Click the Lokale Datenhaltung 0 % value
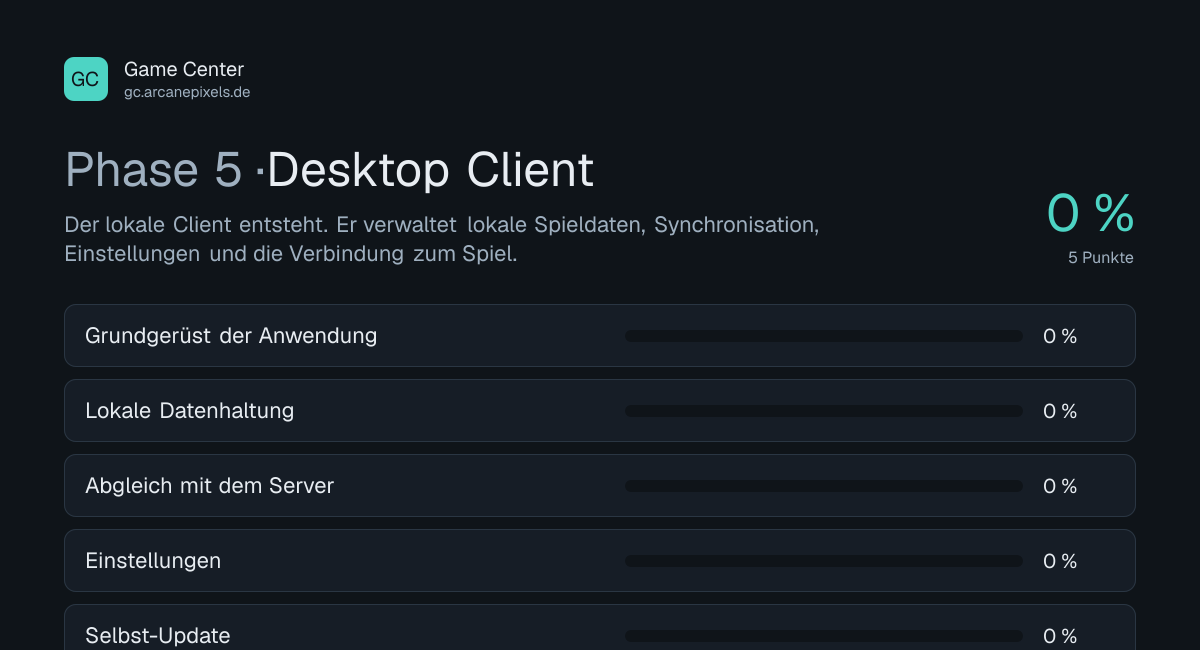 [1060, 411]
